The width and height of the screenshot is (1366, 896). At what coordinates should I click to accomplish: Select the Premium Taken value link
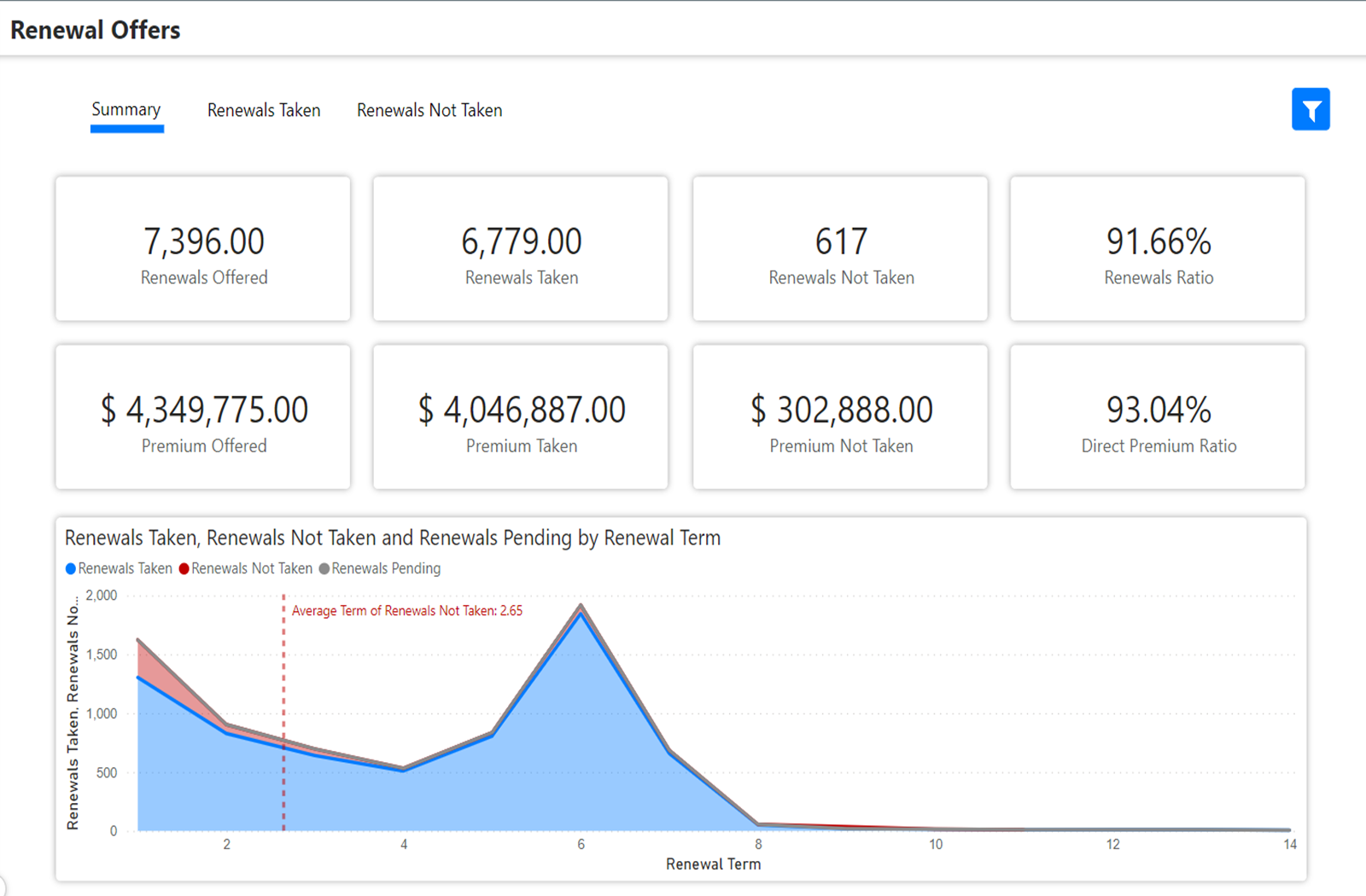[x=521, y=409]
